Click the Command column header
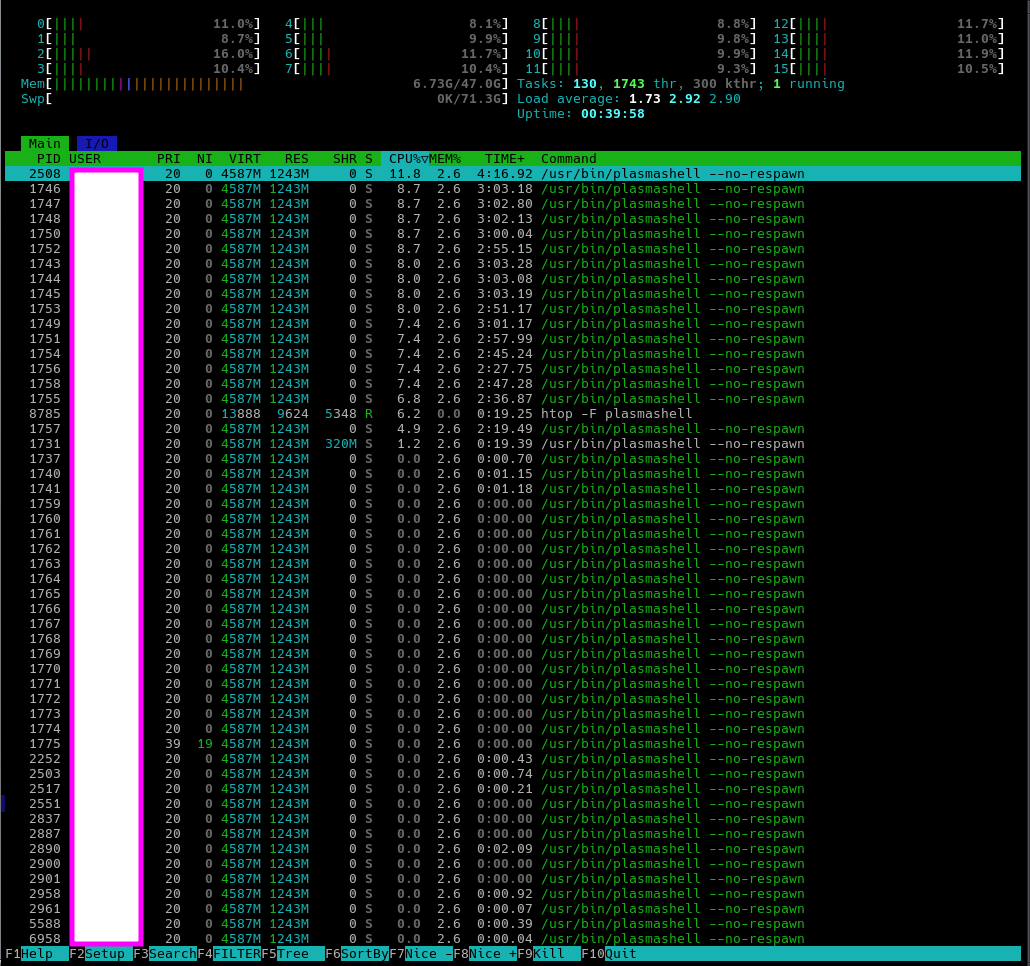Image resolution: width=1030 pixels, height=966 pixels. [x=569, y=159]
